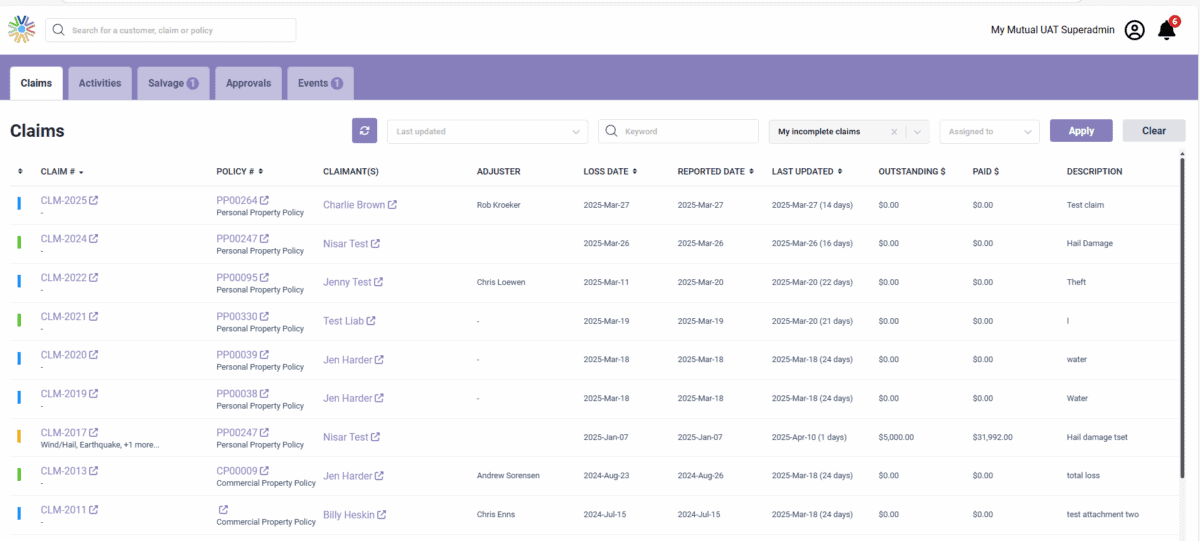
Task: Switch to the Claims tab
Action: tap(36, 83)
